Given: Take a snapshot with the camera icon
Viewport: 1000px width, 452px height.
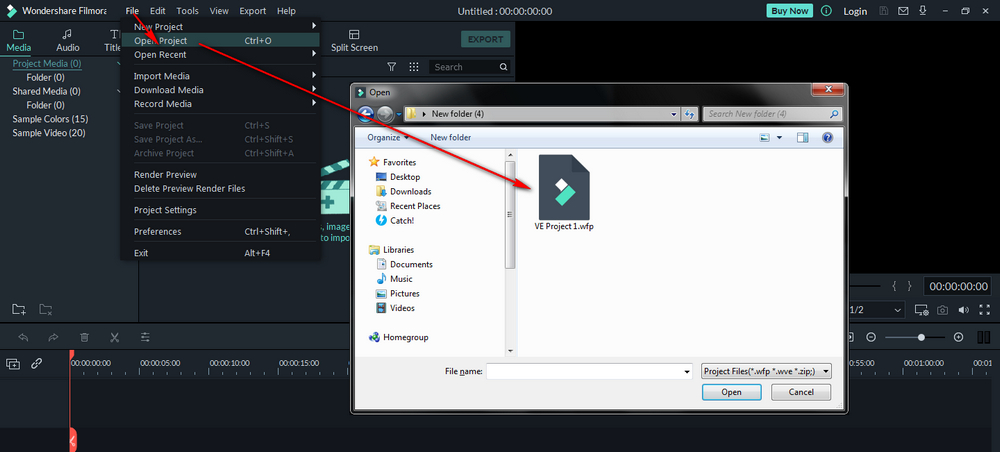Looking at the screenshot, I should pos(942,310).
